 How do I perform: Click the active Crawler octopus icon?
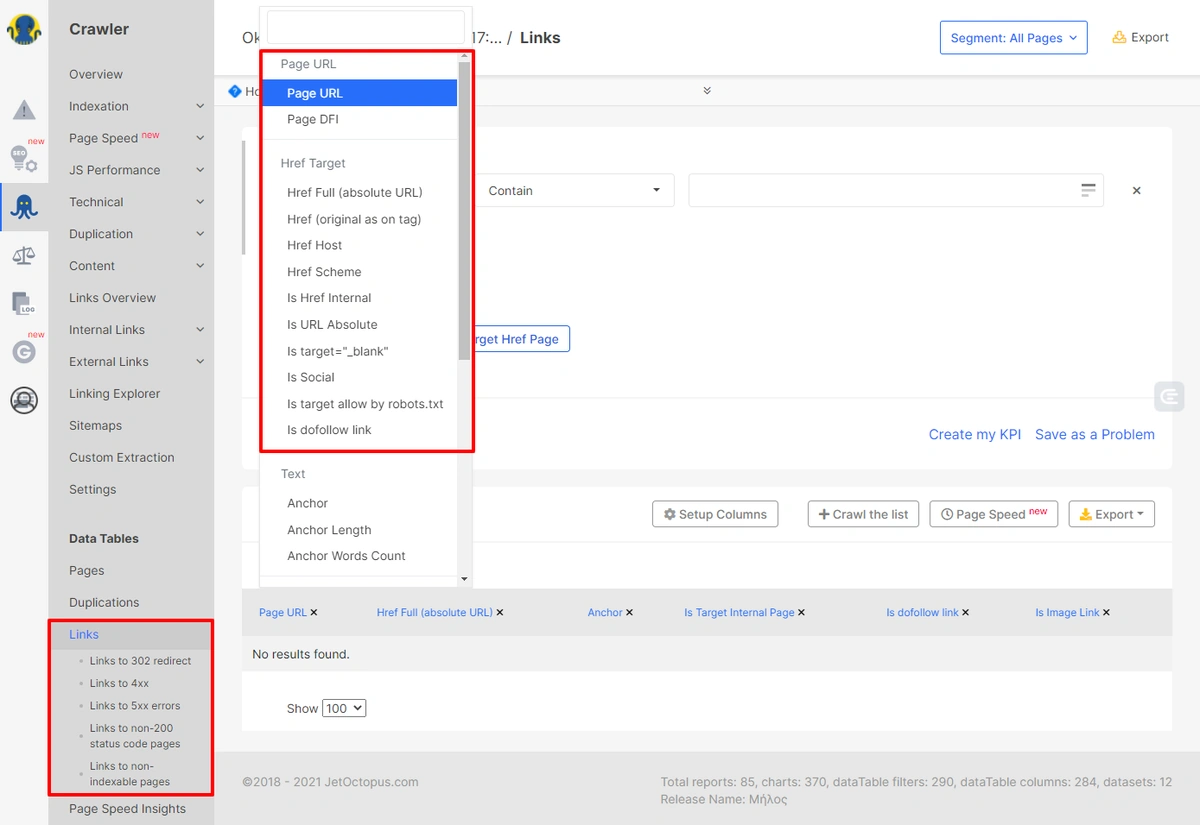(x=22, y=207)
